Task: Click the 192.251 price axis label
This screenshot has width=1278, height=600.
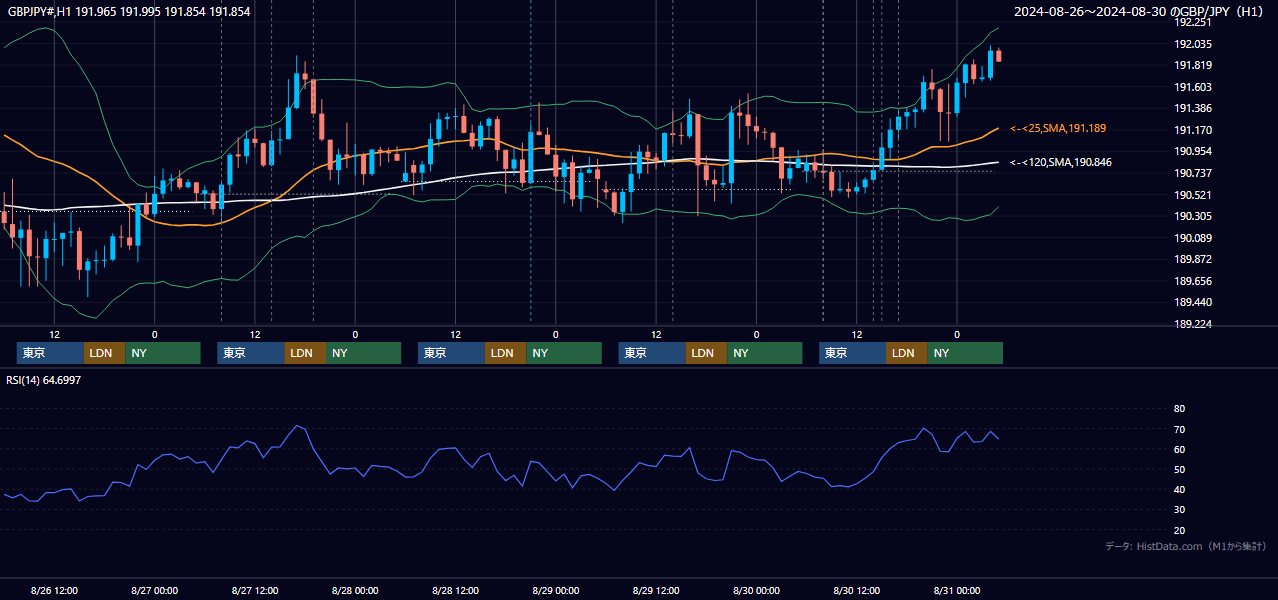Action: (1192, 22)
